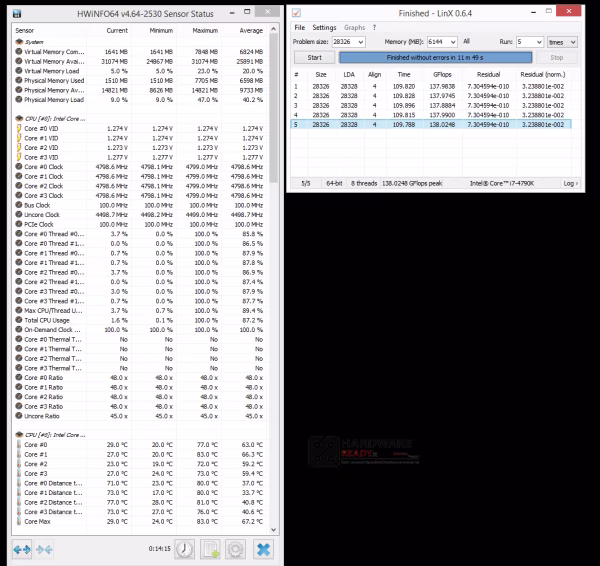The height and width of the screenshot is (566, 600).
Task: Click the LinX title bar checkmark icon
Action: point(296,13)
